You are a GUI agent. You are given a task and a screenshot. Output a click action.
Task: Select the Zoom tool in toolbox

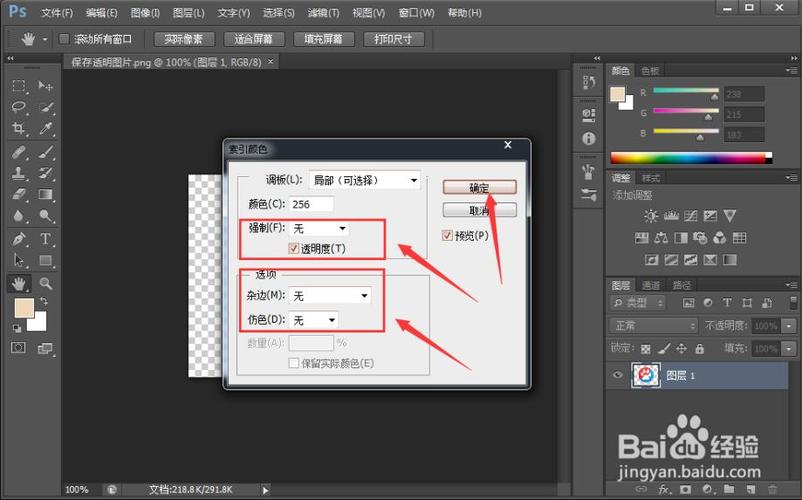coord(46,283)
